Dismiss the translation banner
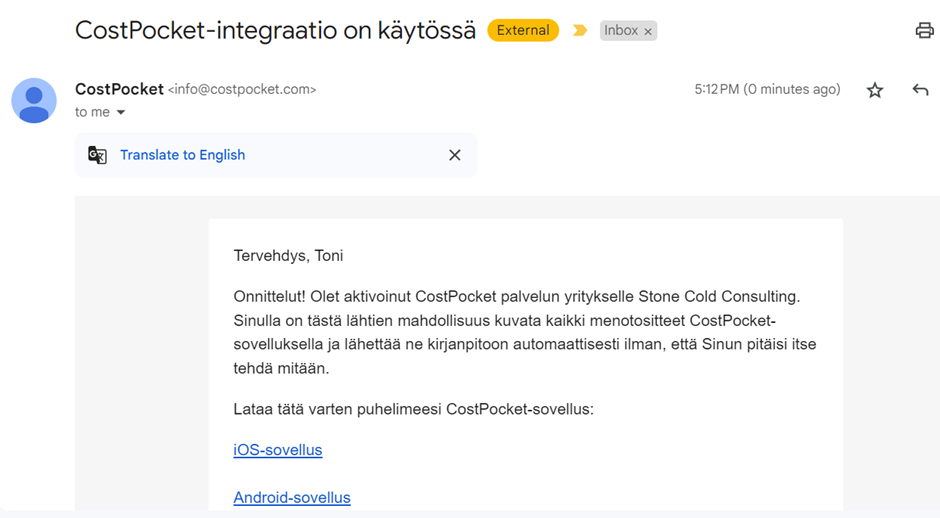940x518 pixels. pyautogui.click(x=455, y=155)
